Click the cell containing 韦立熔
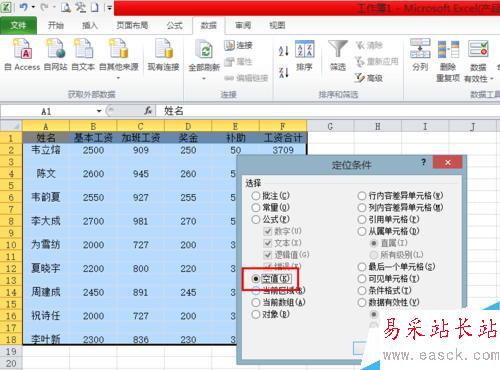This screenshot has width=500, height=370. [46, 150]
